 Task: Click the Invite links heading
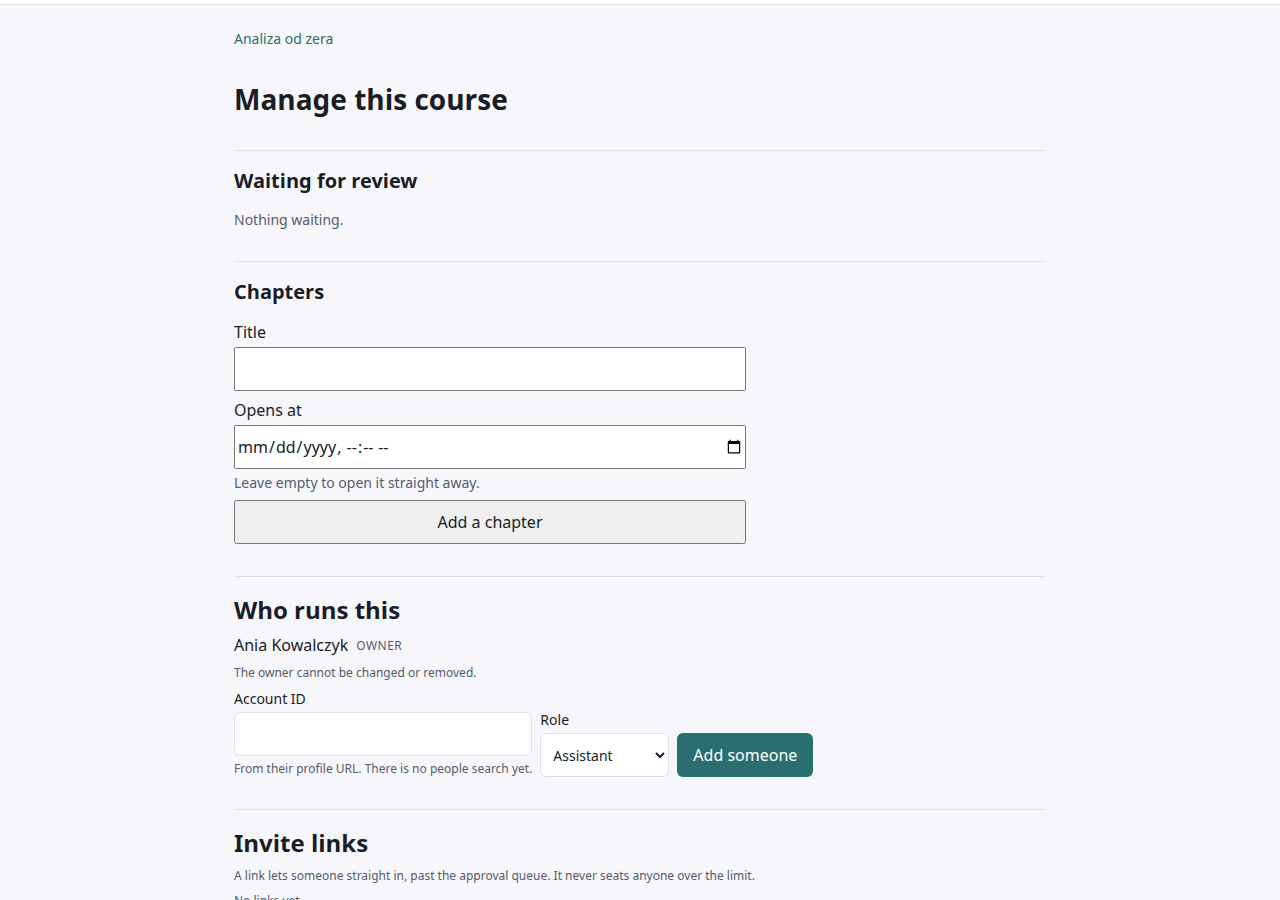pos(301,843)
